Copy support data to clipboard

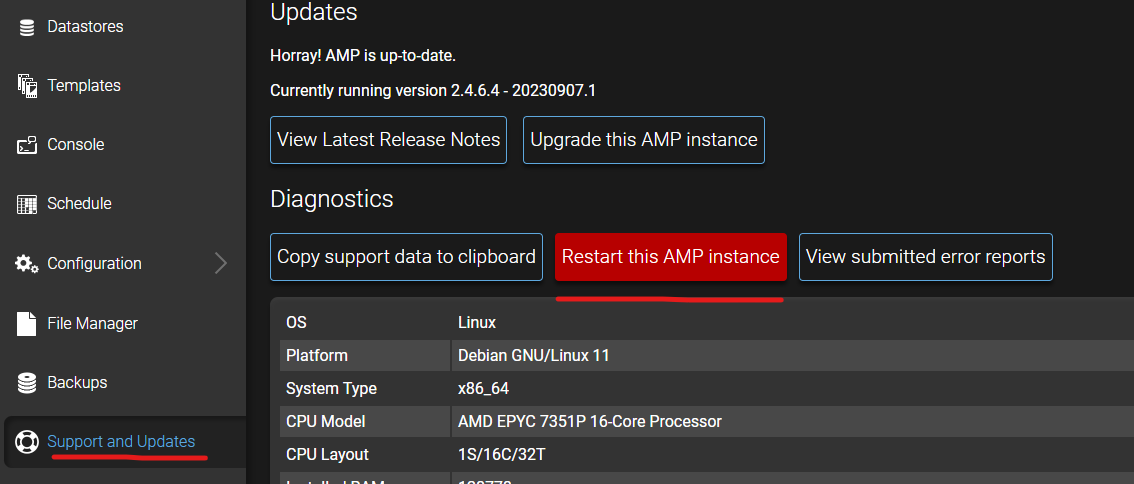(406, 257)
